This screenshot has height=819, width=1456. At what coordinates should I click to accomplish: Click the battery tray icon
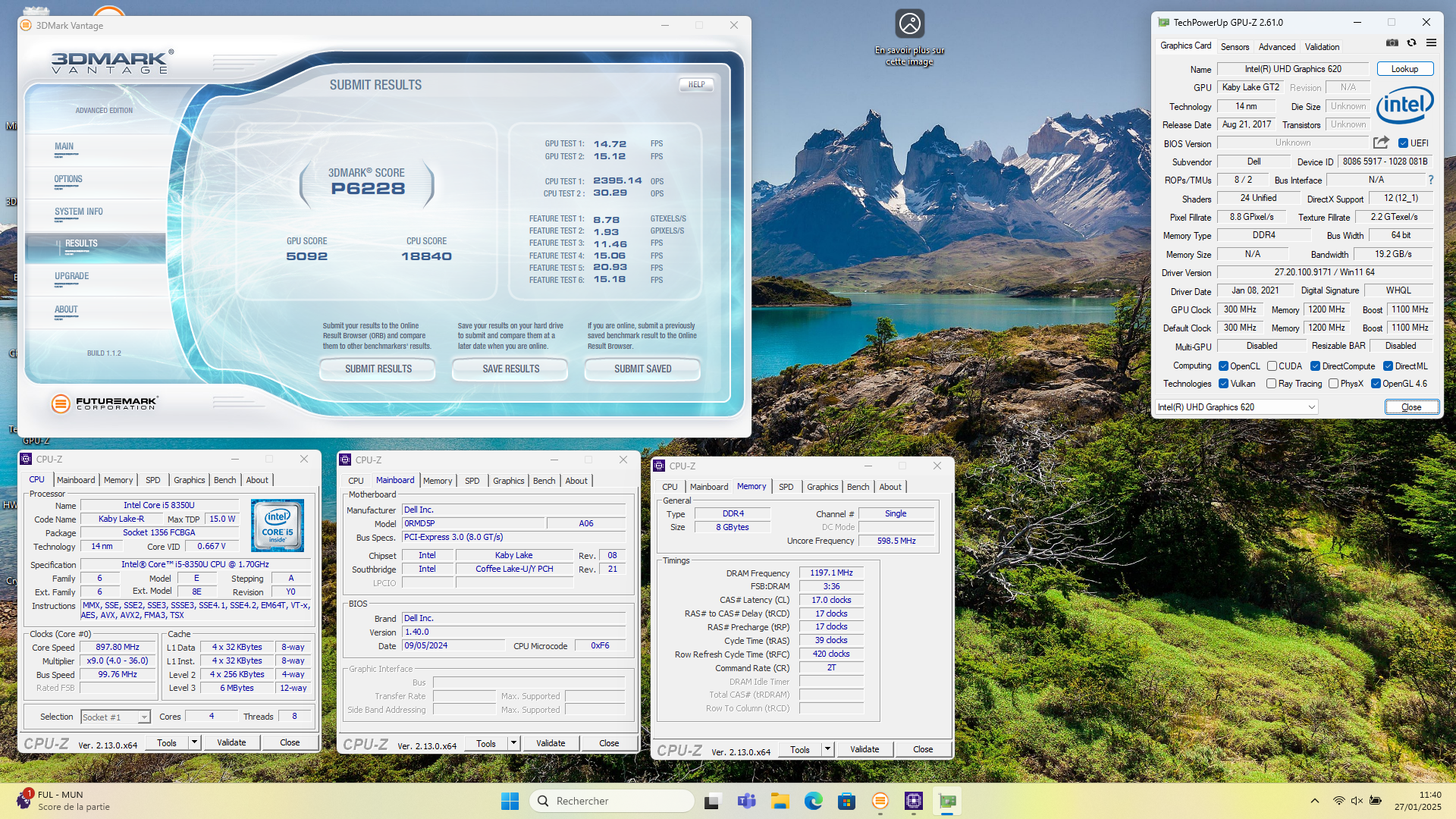coord(1376,801)
